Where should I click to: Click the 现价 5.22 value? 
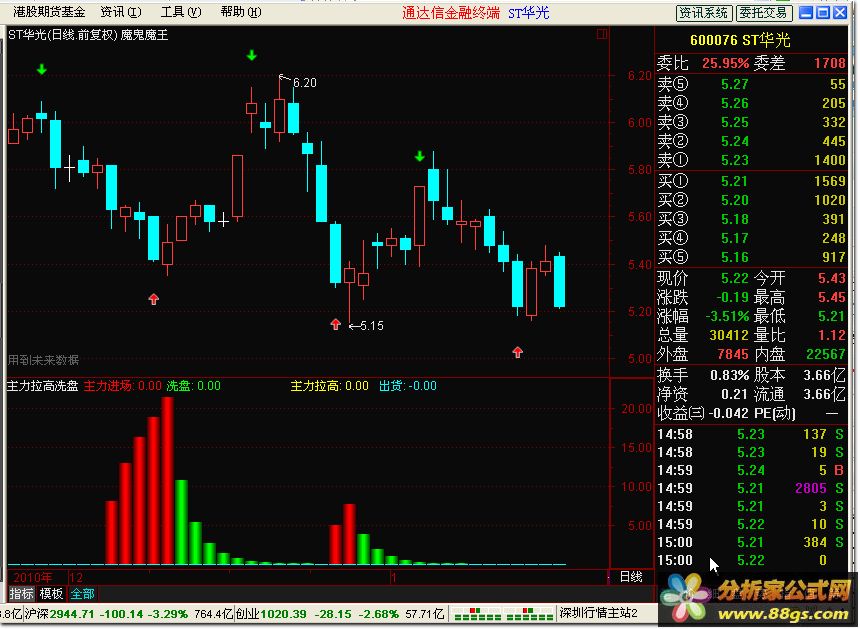tap(734, 278)
